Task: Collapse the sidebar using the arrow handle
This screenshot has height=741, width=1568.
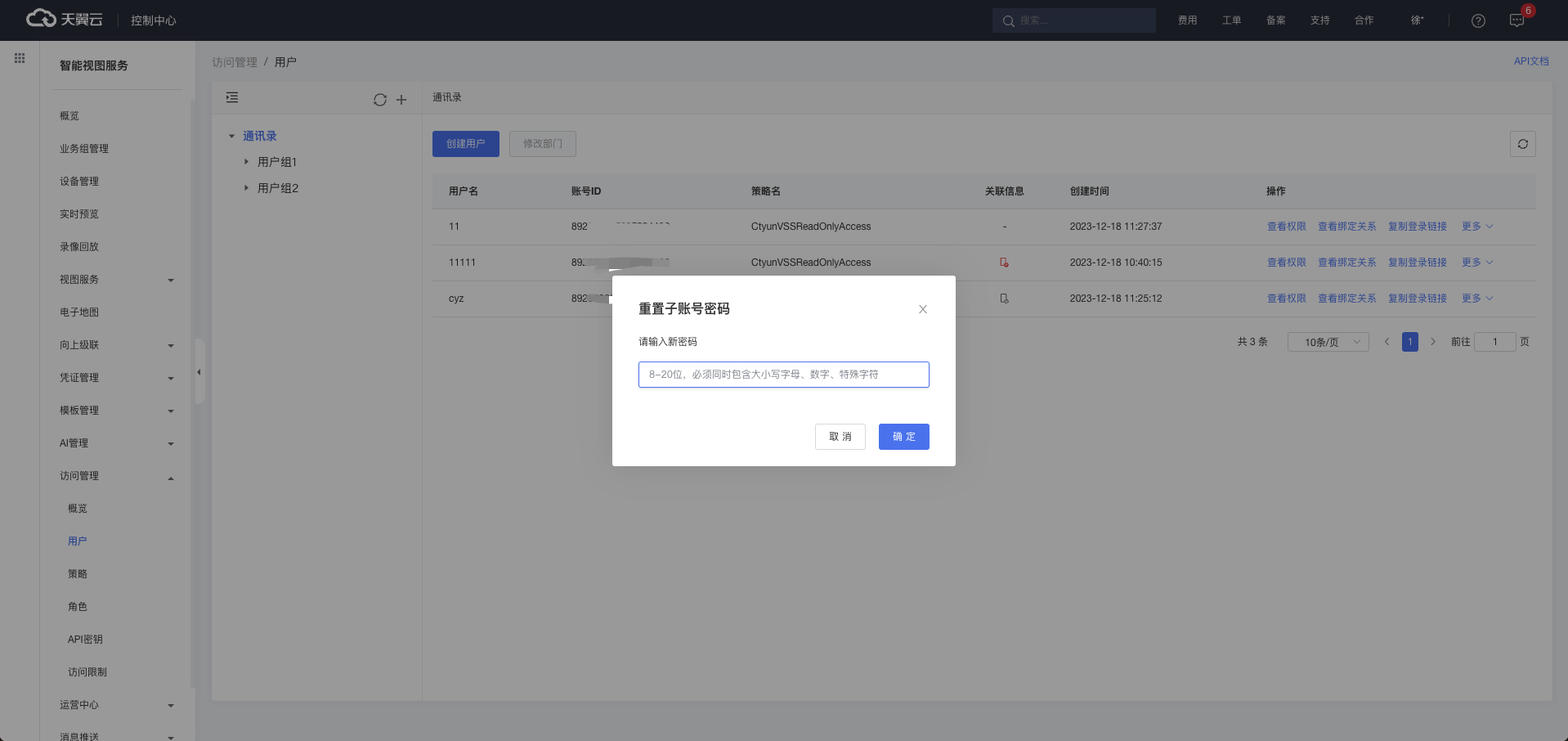Action: click(x=199, y=372)
